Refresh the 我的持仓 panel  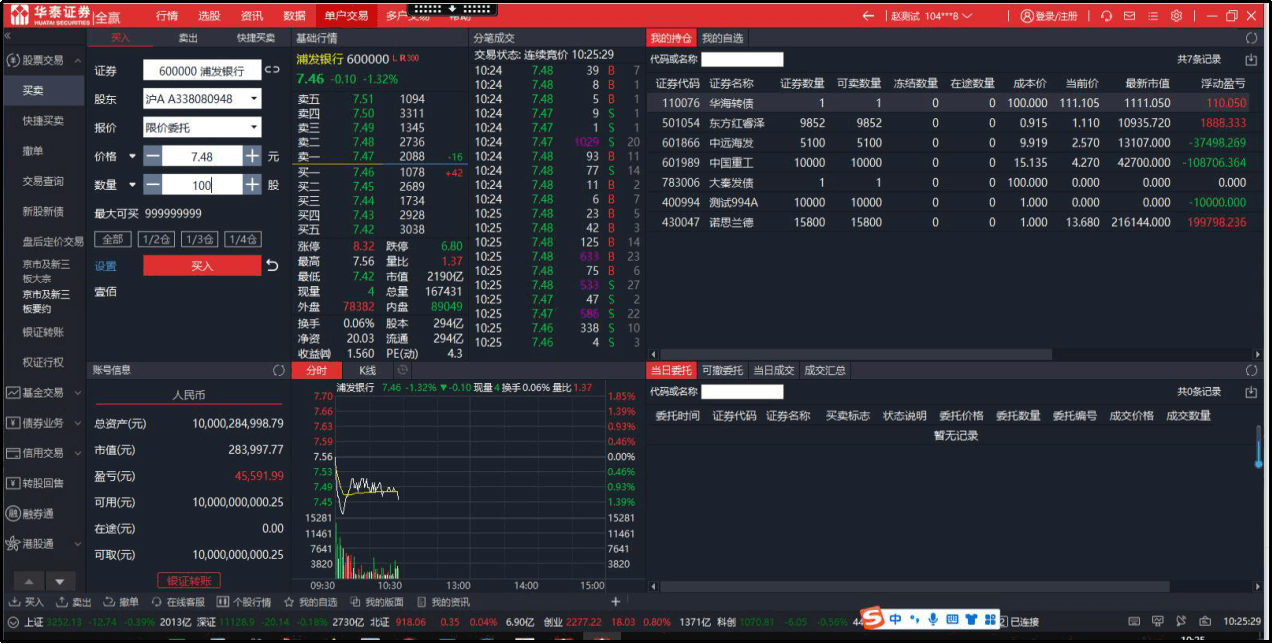coord(1251,38)
